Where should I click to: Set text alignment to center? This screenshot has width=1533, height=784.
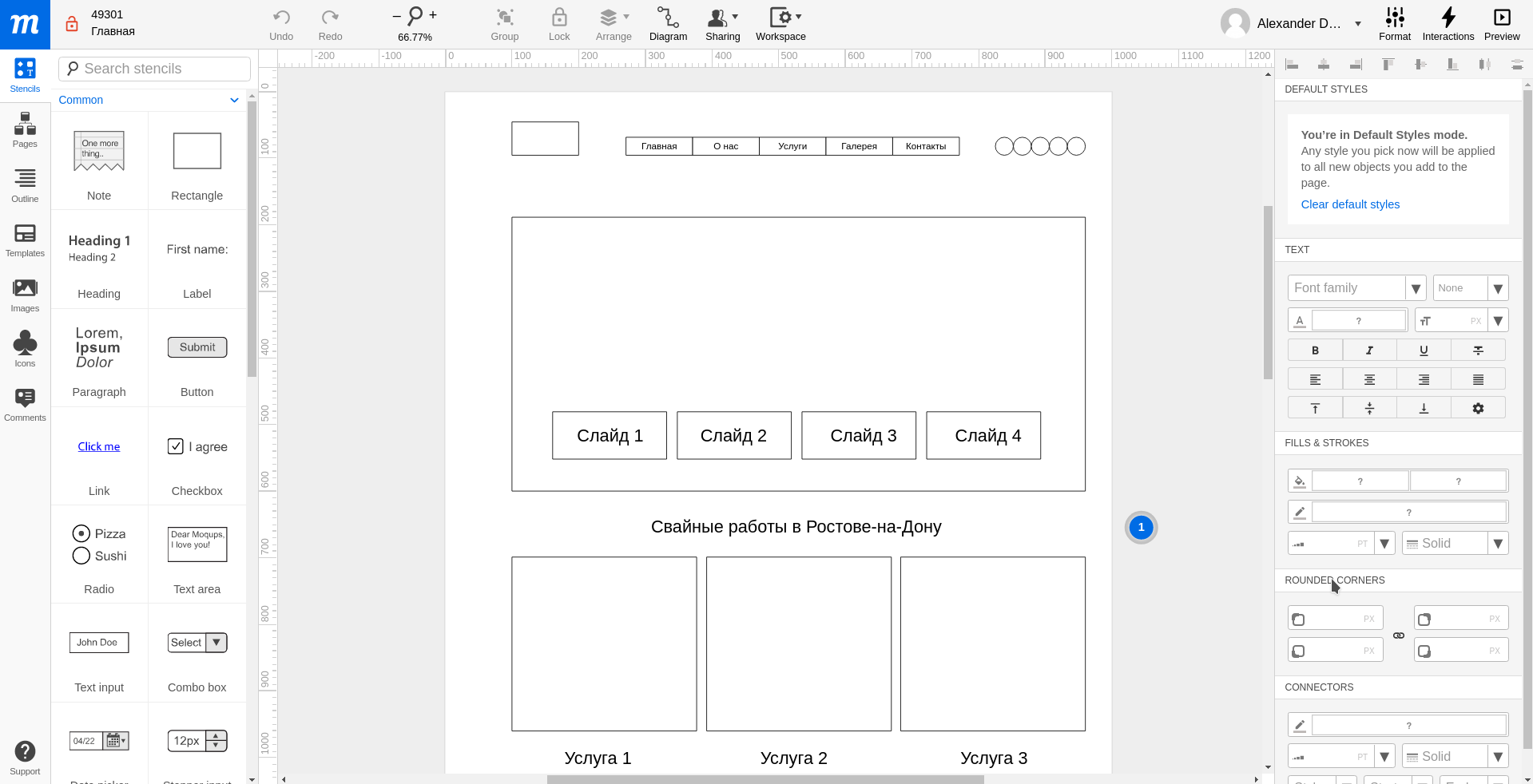[1369, 379]
